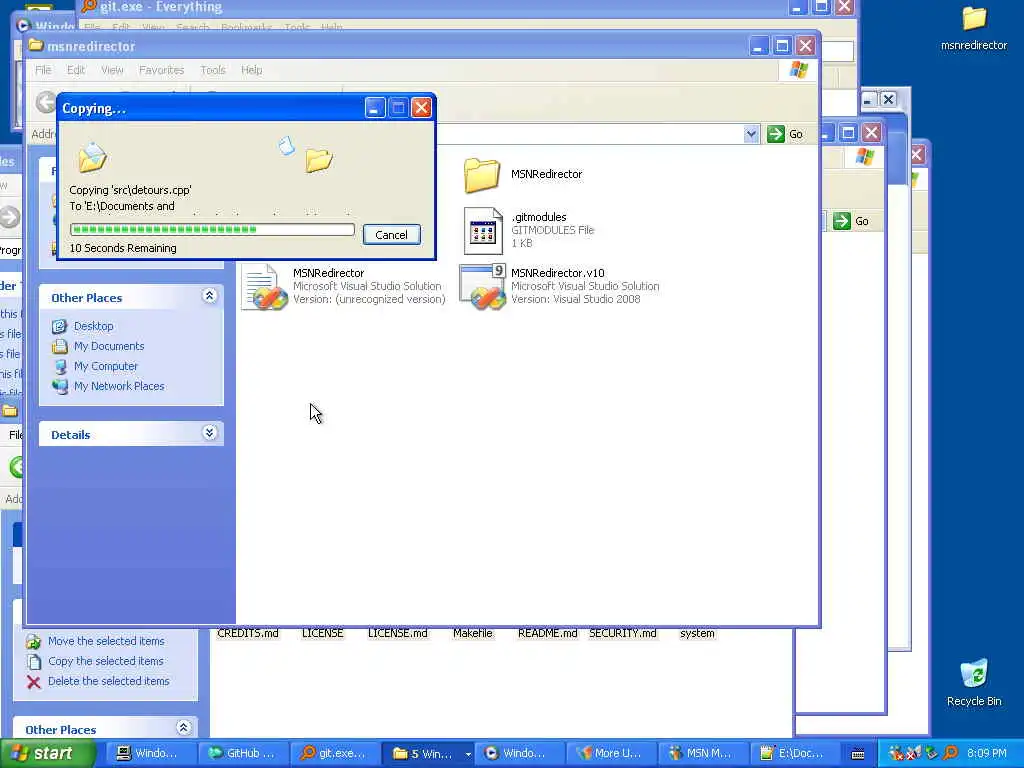Switch to the More U... taskbar item
Image resolution: width=1024 pixels, height=768 pixels.
pos(610,754)
